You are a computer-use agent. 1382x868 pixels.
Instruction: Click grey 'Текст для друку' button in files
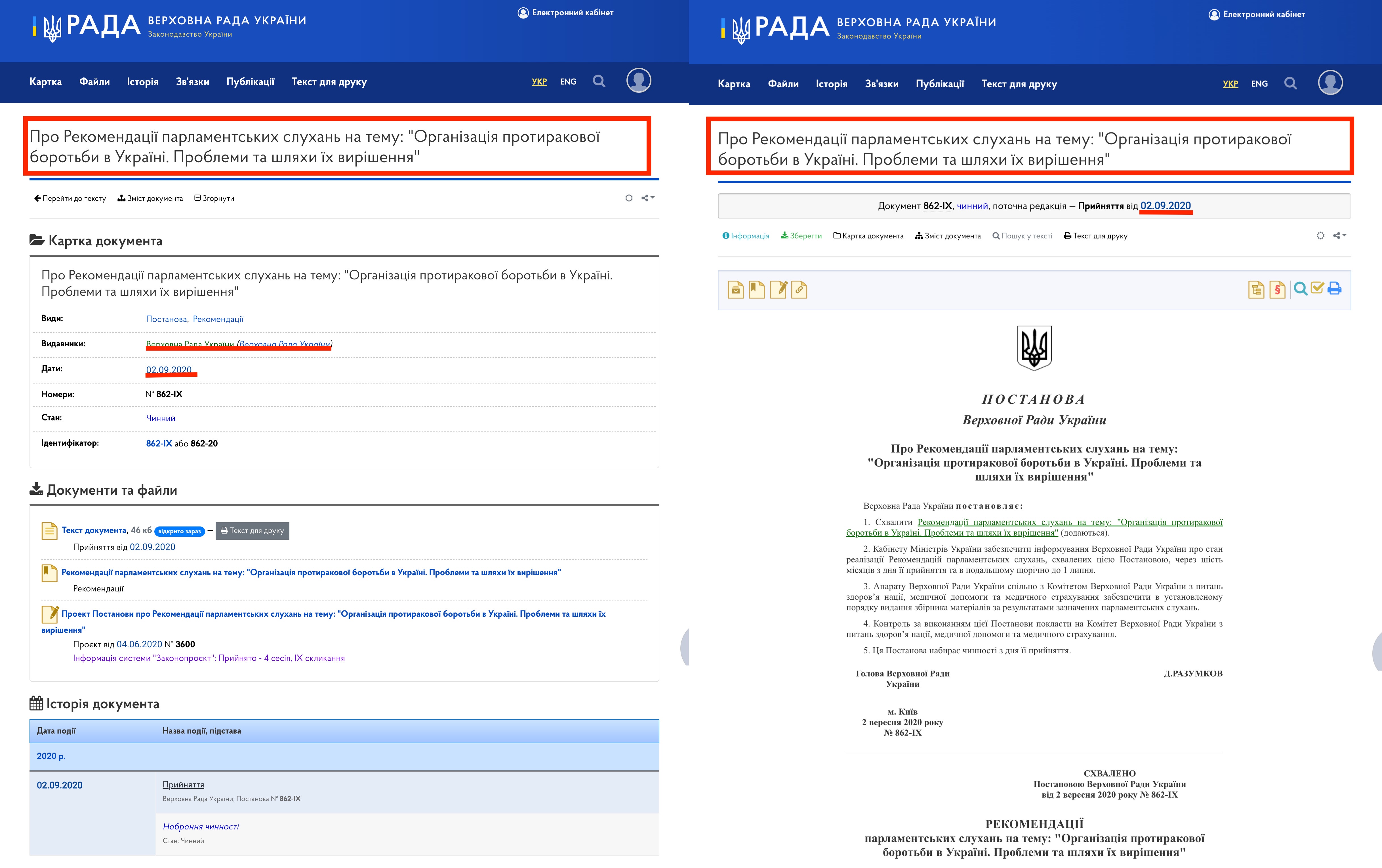click(x=253, y=531)
